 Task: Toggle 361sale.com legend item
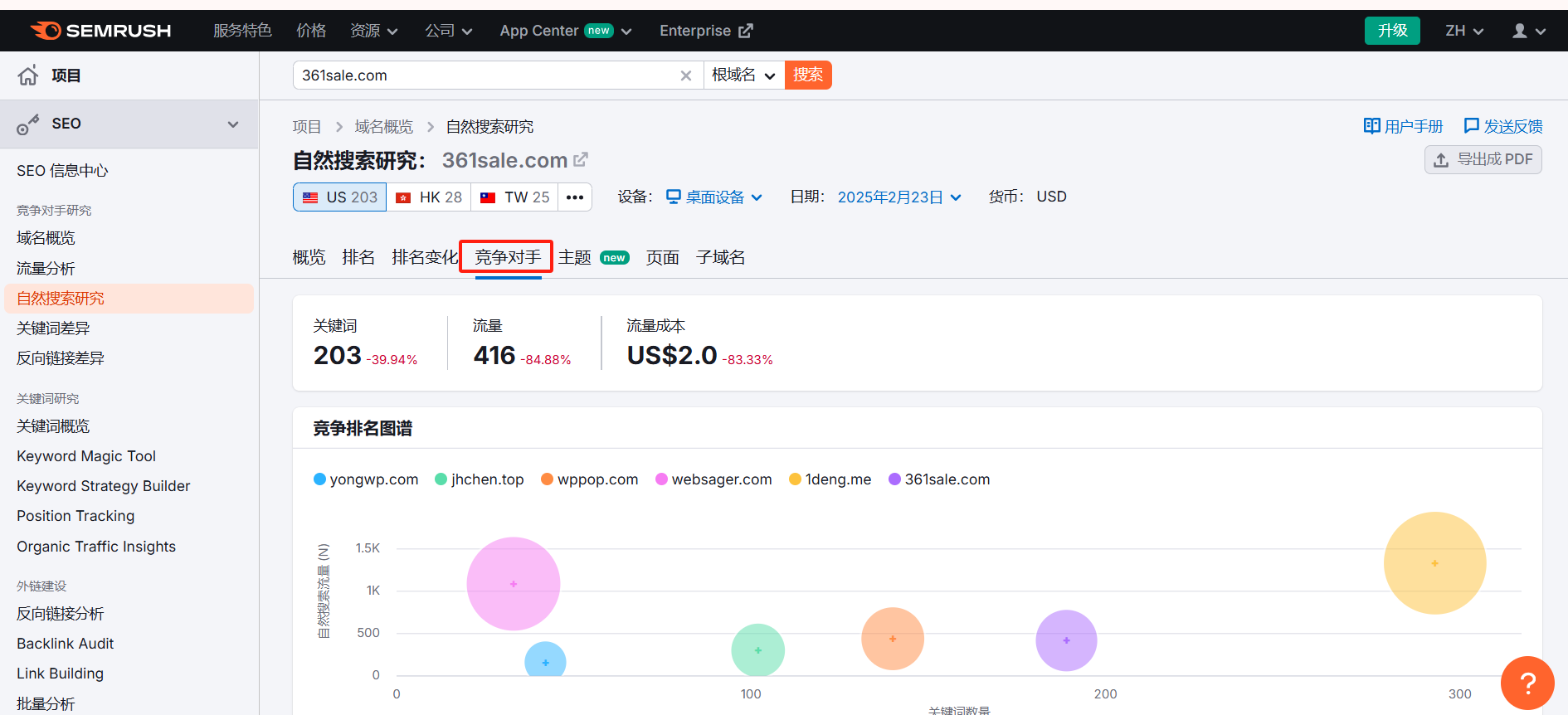coord(939,479)
